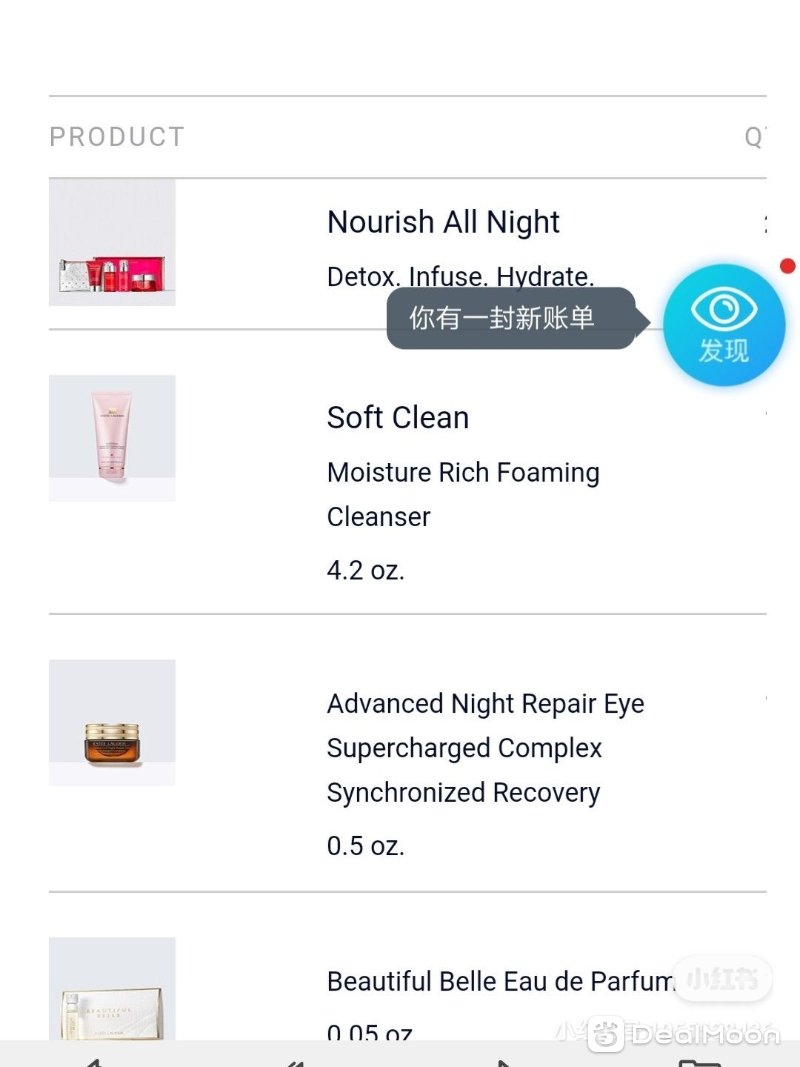Select the Detox. Infuse. Hydrate. subtitle

(461, 277)
